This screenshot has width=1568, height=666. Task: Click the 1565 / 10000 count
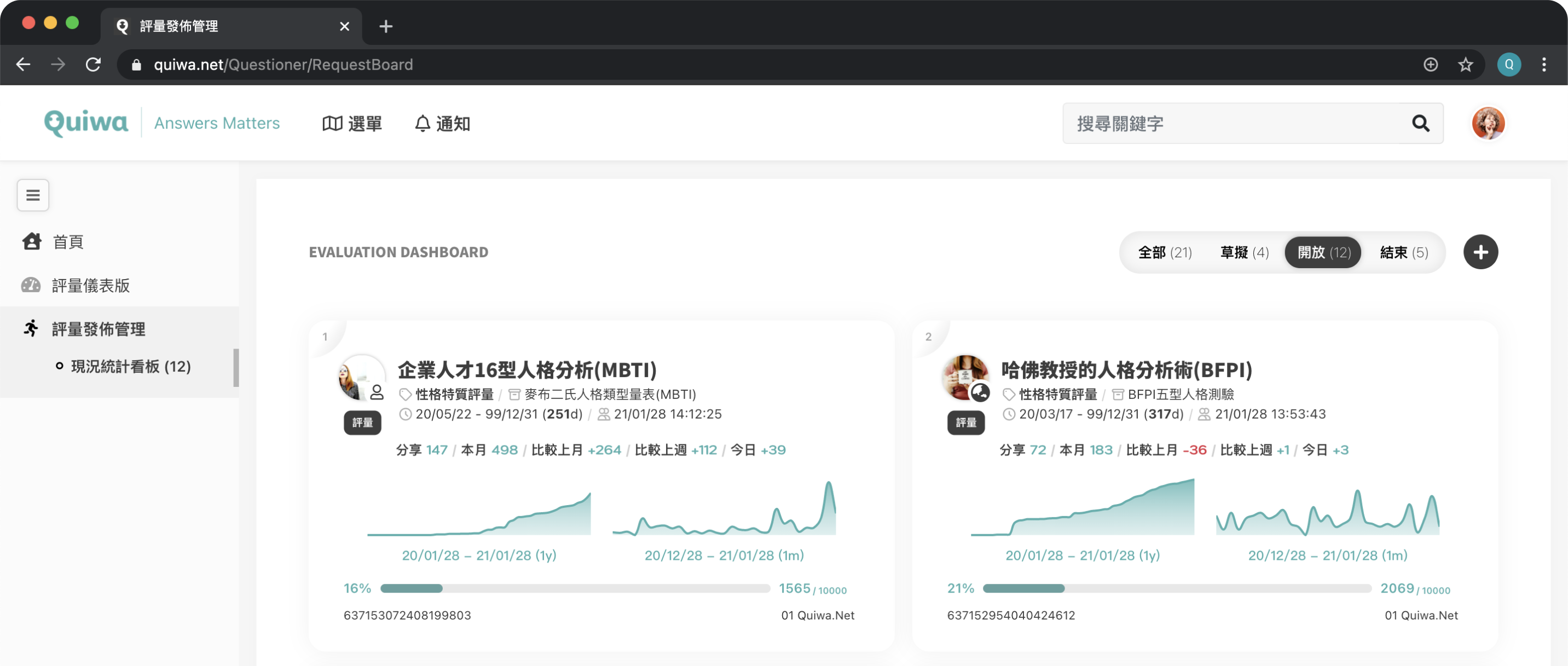pos(813,589)
